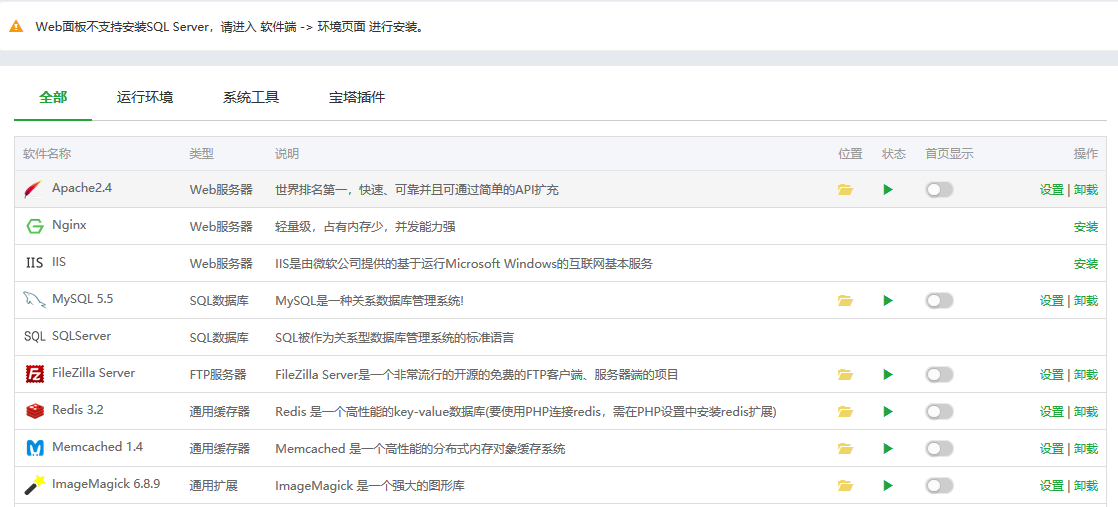Click 卸载 for FileZilla Server
This screenshot has height=507, width=1118.
point(1086,374)
